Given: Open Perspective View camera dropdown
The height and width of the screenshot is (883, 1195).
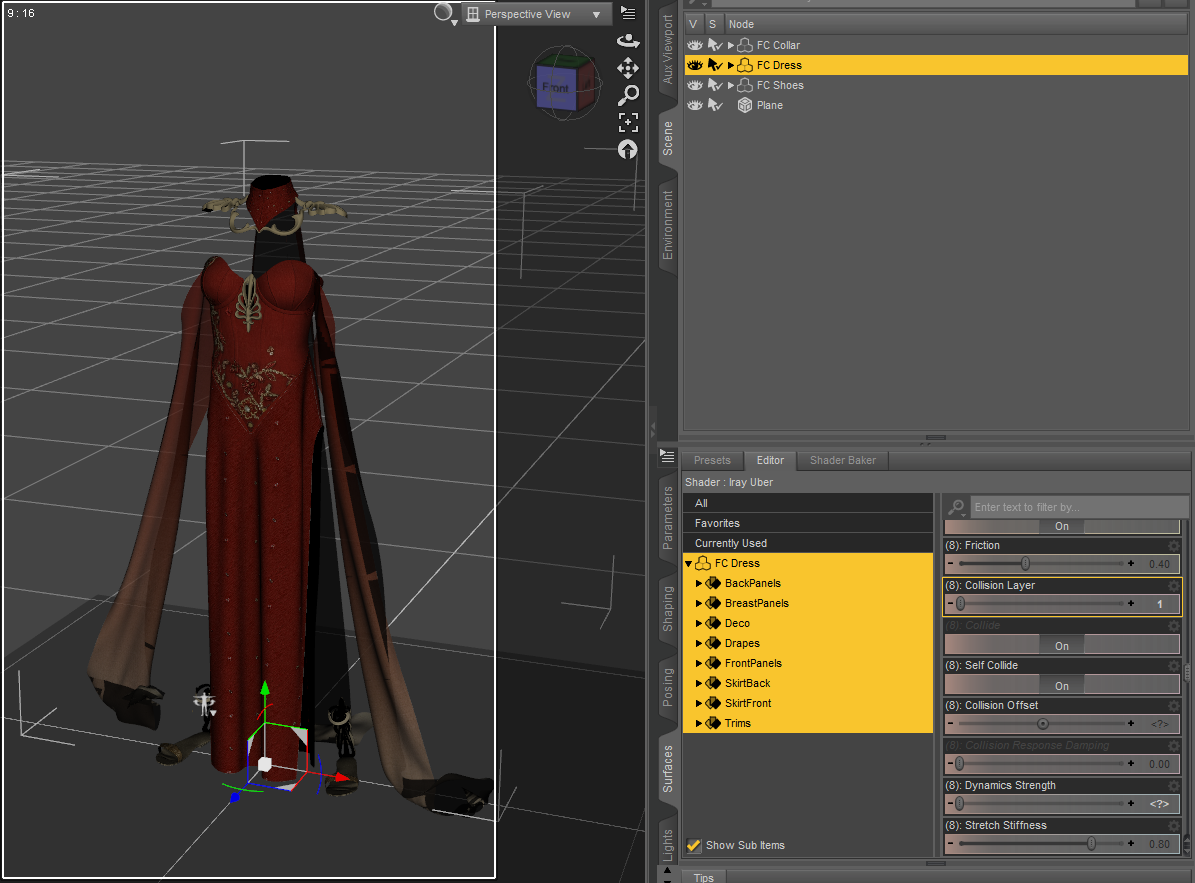Looking at the screenshot, I should point(537,14).
